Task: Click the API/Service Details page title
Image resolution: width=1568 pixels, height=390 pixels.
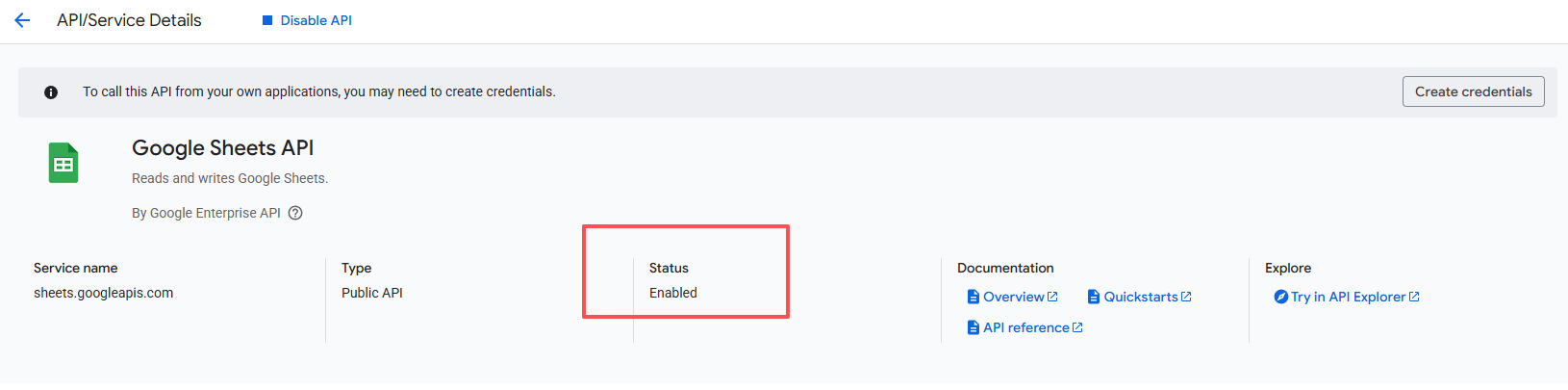Action: pyautogui.click(x=129, y=20)
